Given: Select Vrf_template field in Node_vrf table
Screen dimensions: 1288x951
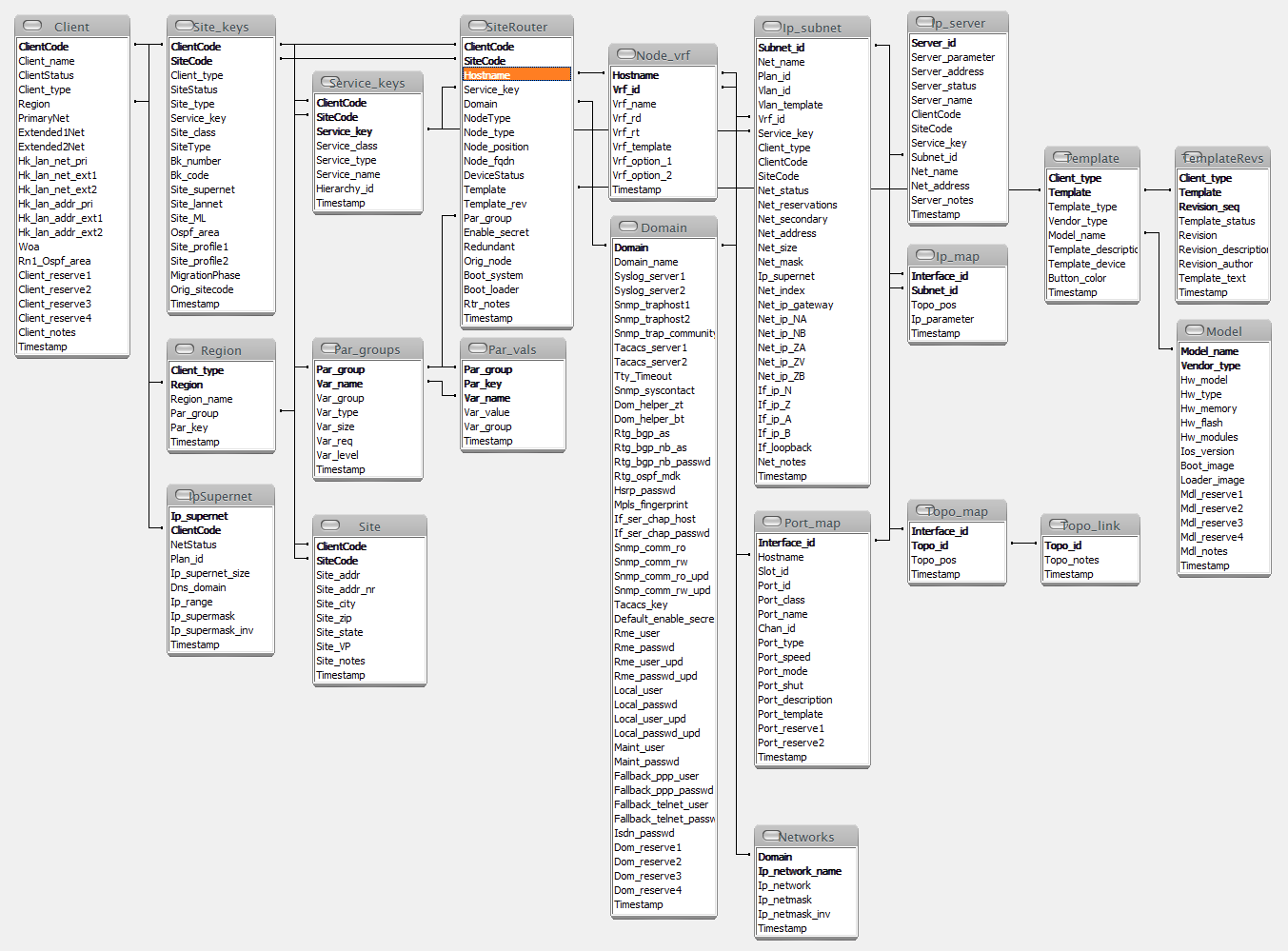Looking at the screenshot, I should (x=642, y=147).
